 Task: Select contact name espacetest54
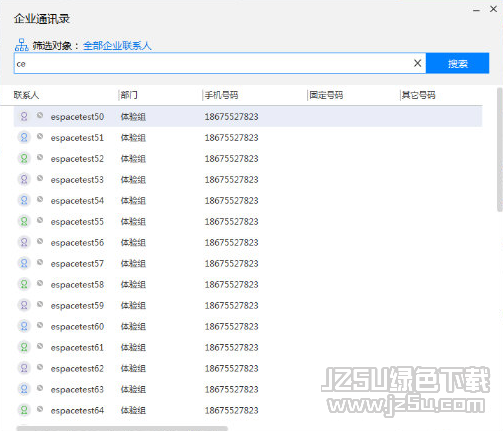(77, 201)
